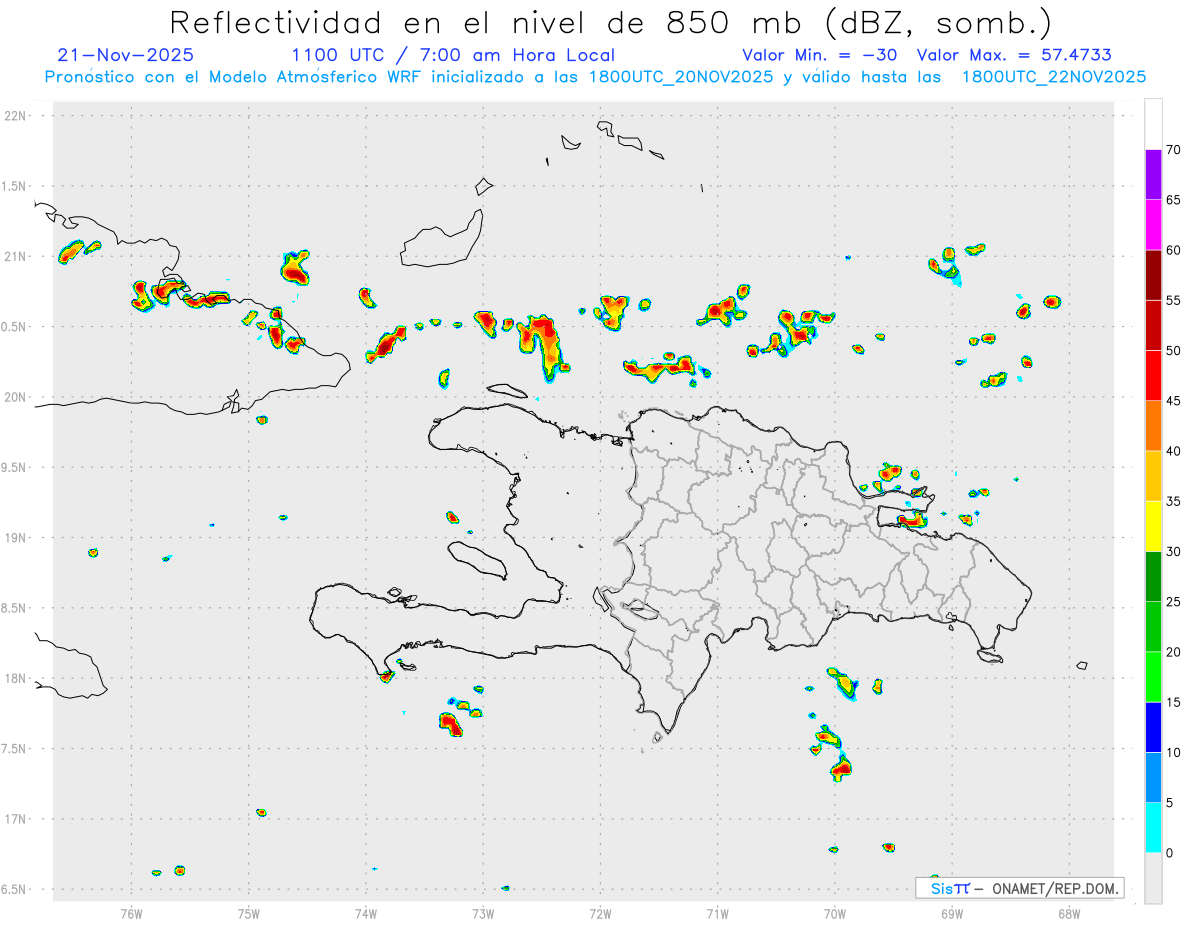Click the 'ONAMET/REP.DOM.' credit label
Viewport: 1200px width, 927px height.
pyautogui.click(x=1055, y=888)
